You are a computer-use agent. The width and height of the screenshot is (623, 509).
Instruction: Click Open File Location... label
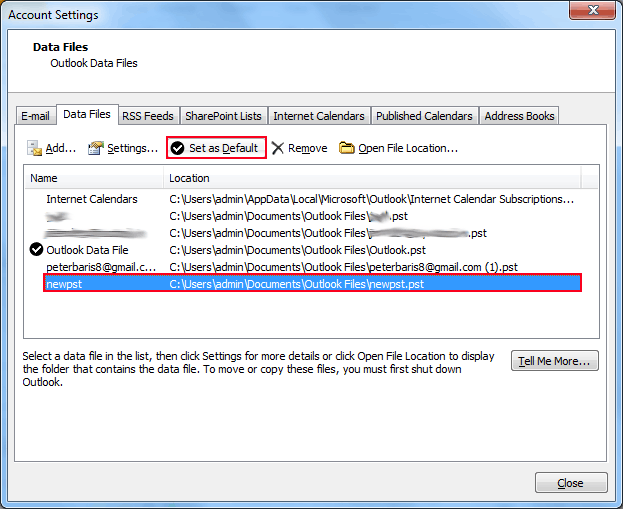[408, 148]
